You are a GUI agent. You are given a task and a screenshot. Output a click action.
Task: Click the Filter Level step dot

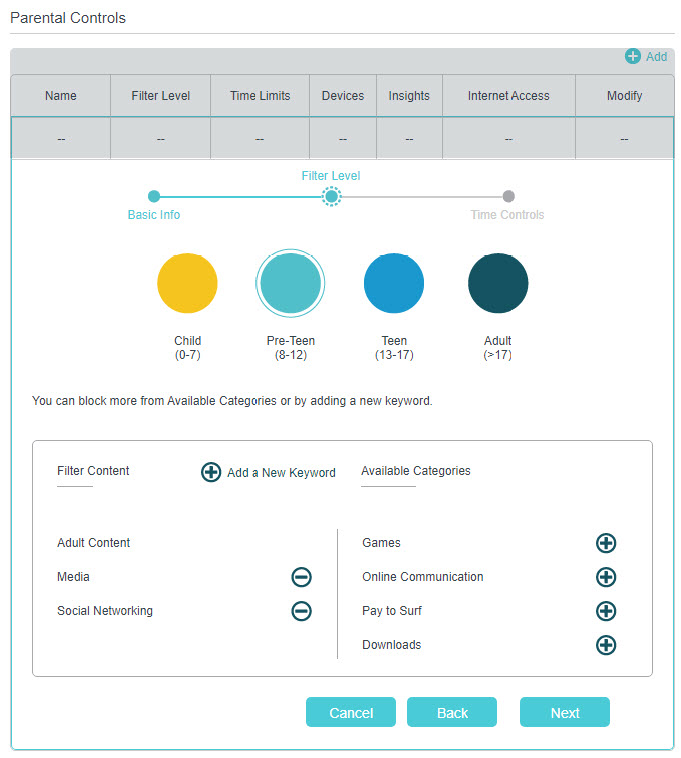(332, 196)
